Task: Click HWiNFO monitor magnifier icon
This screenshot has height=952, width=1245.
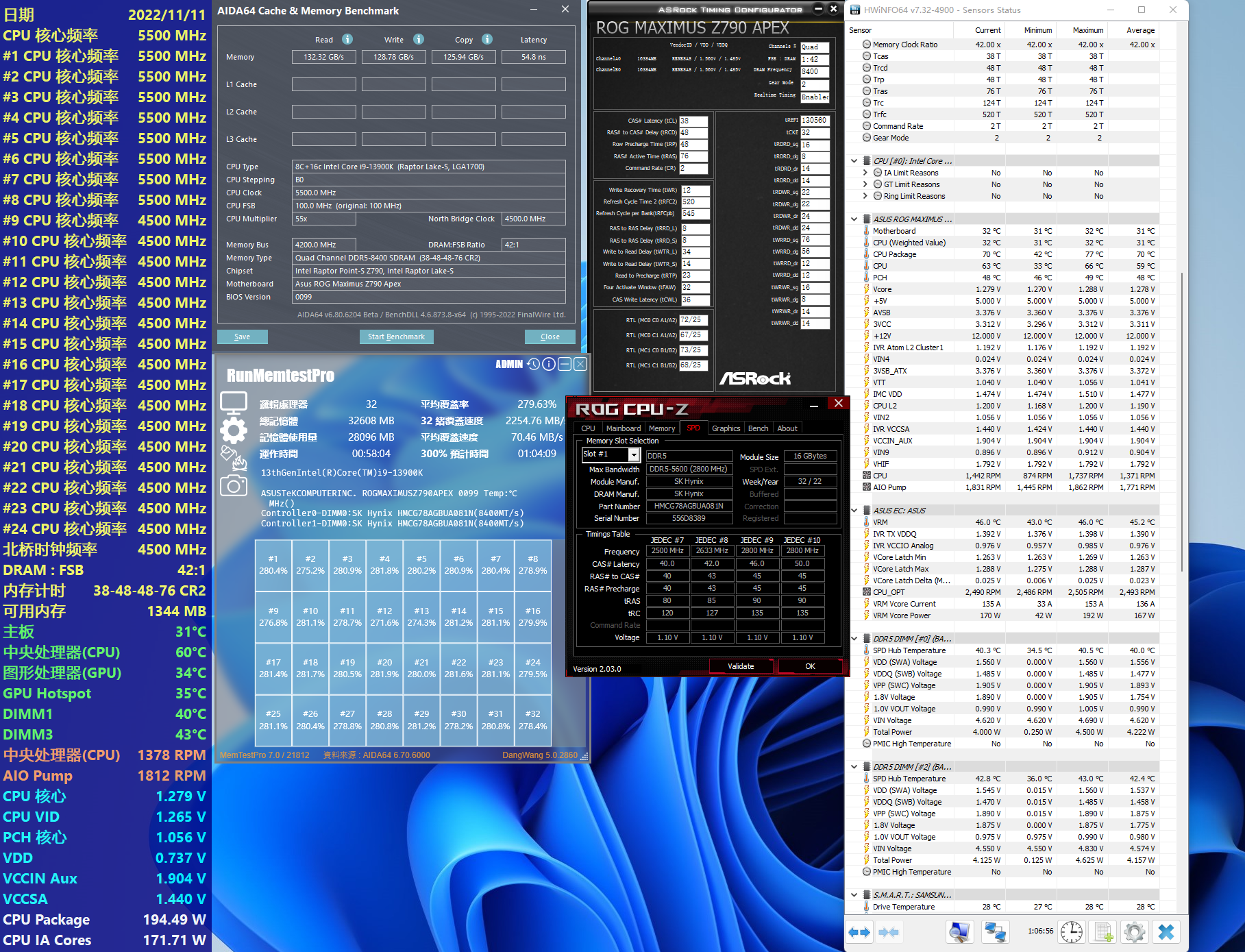Action: 959,932
